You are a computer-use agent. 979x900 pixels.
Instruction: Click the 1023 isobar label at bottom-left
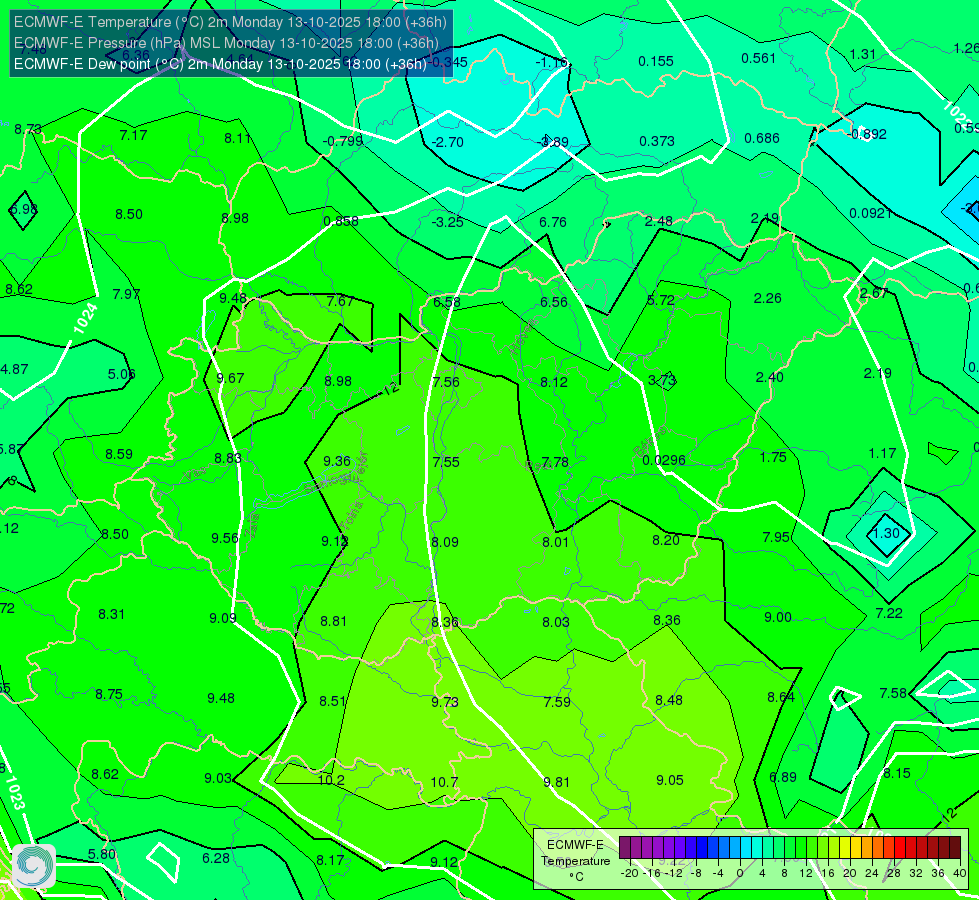point(15,793)
